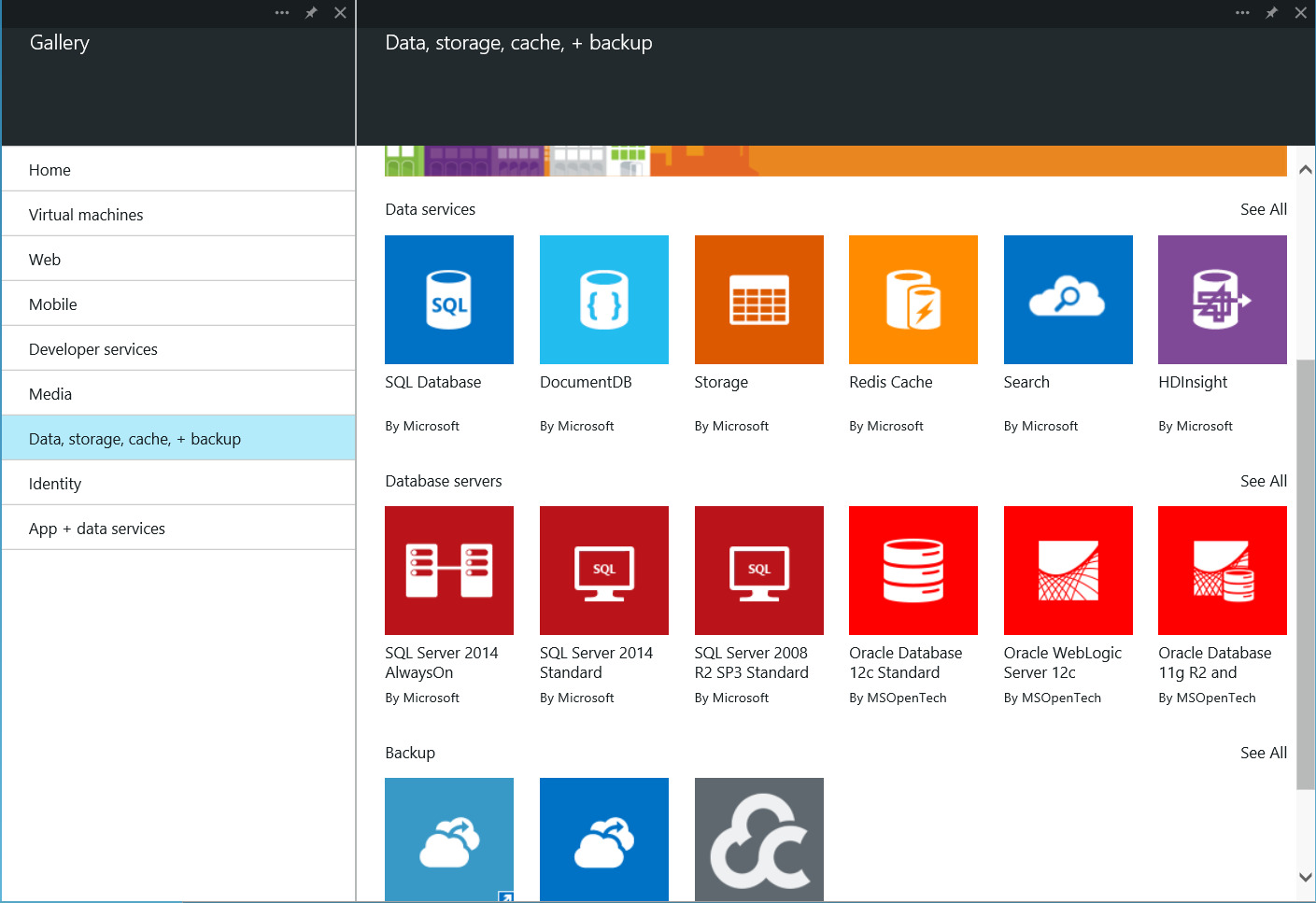
Task: Open the DocumentDB tile
Action: 604,300
